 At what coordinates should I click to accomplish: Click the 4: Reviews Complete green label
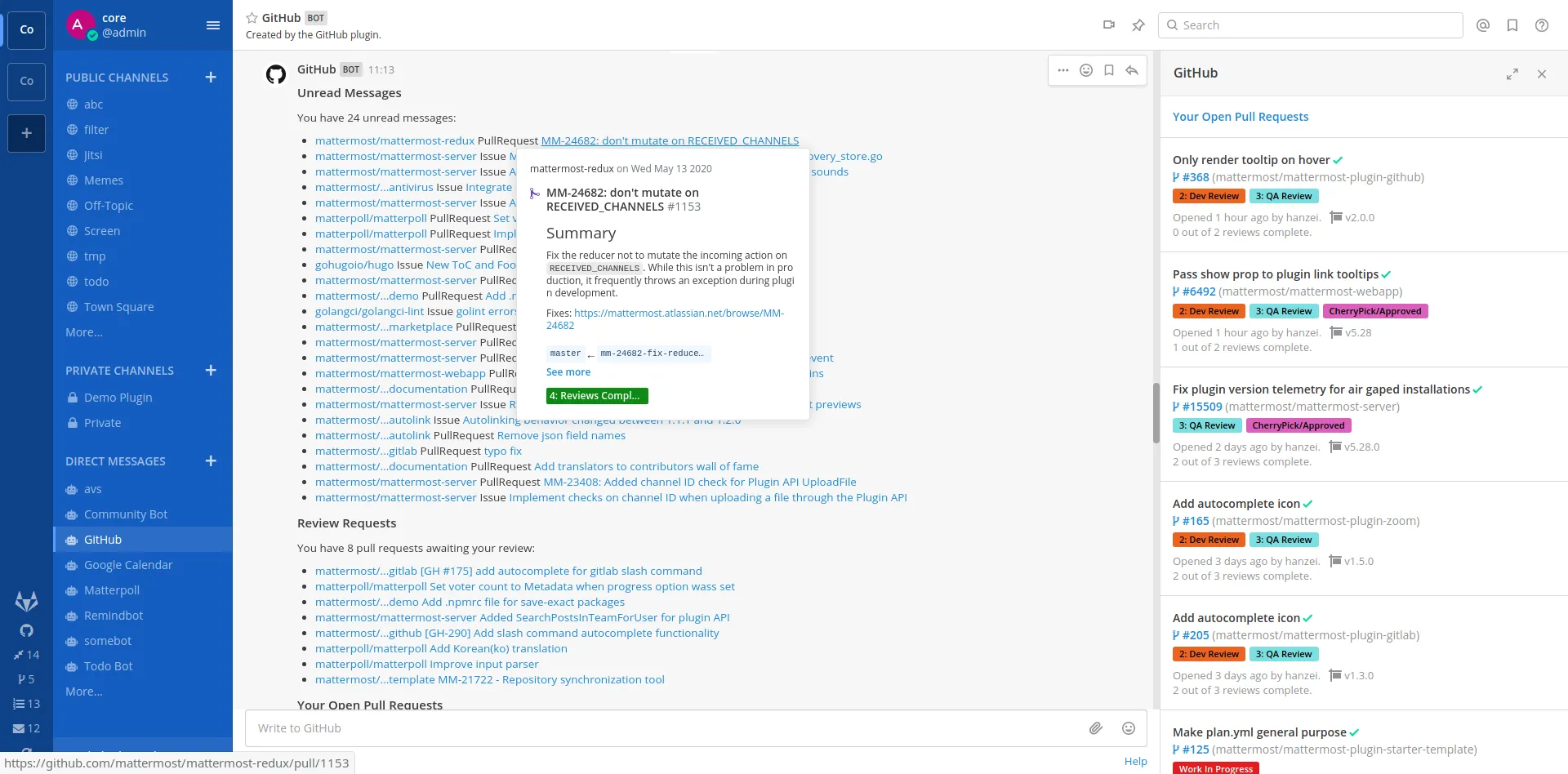click(x=597, y=396)
